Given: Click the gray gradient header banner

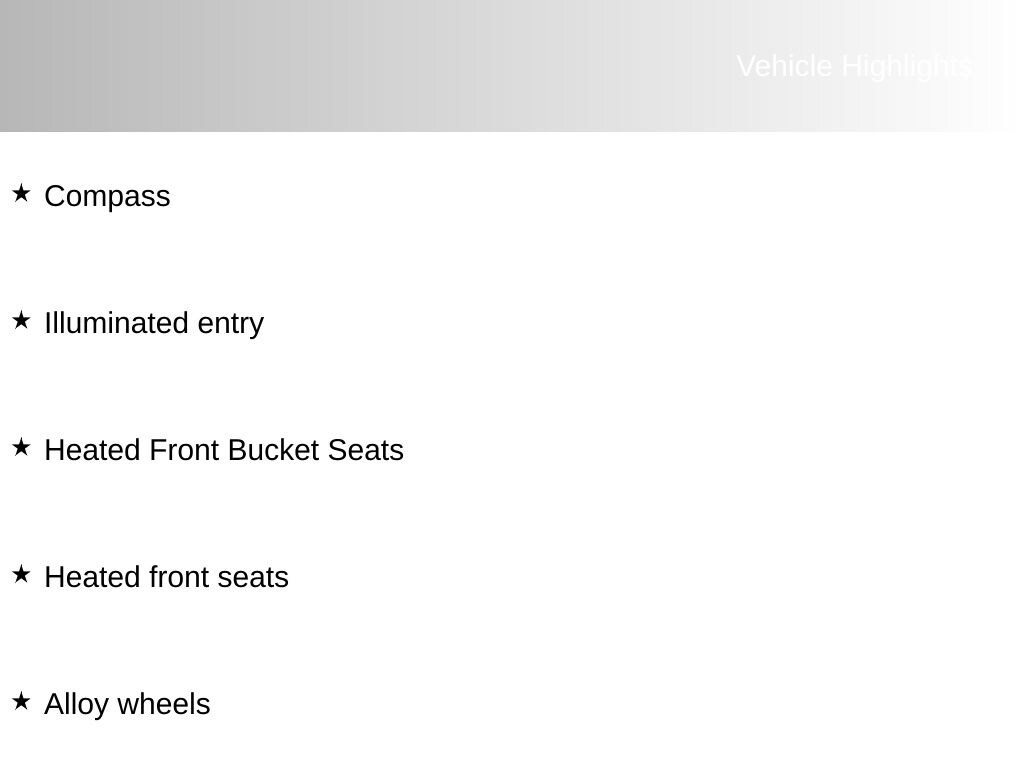Looking at the screenshot, I should tap(350, 66).
